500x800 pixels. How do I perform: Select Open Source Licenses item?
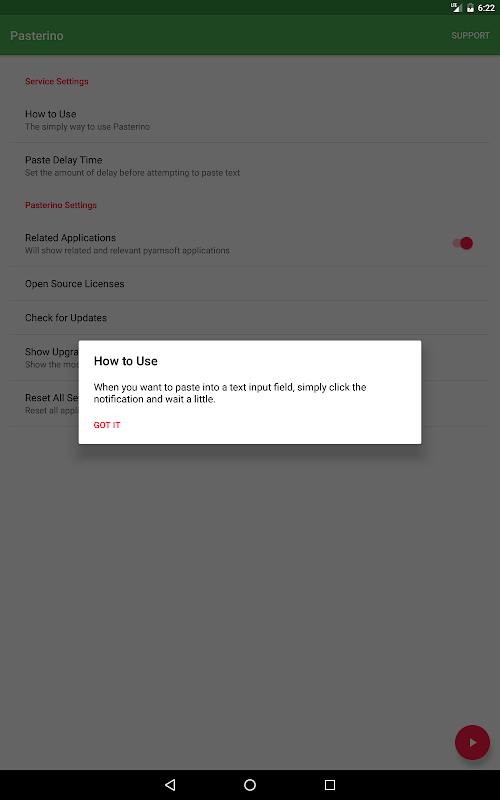[250, 284]
